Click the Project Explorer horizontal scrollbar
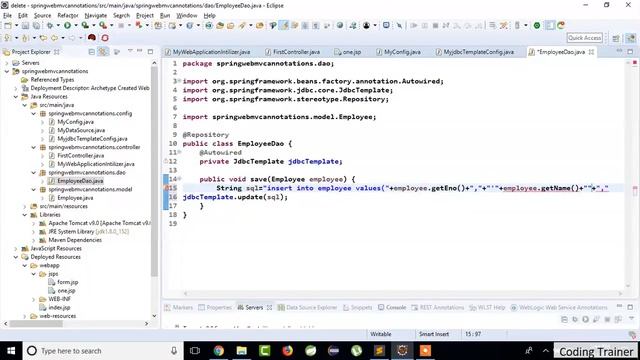 pos(37,324)
